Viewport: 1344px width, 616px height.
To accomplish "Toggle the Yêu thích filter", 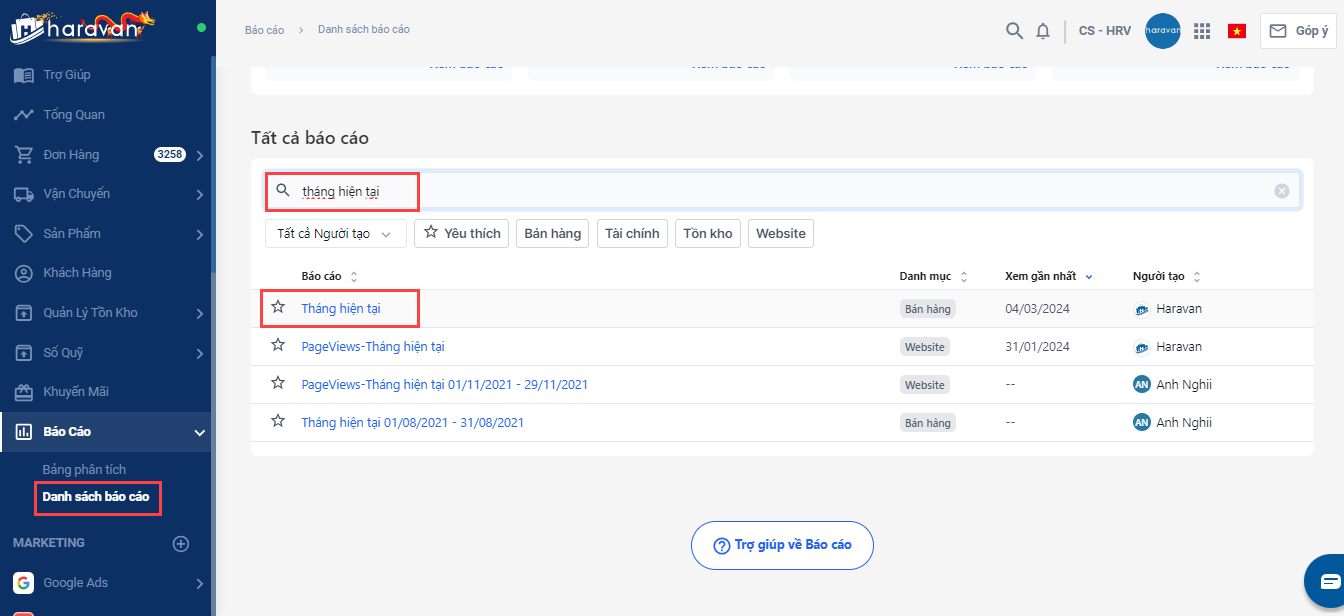I will click(462, 233).
